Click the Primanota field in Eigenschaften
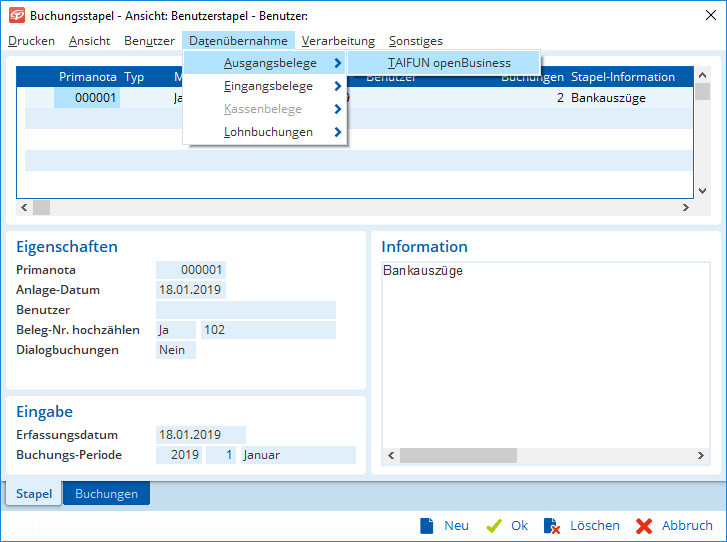 [x=191, y=270]
